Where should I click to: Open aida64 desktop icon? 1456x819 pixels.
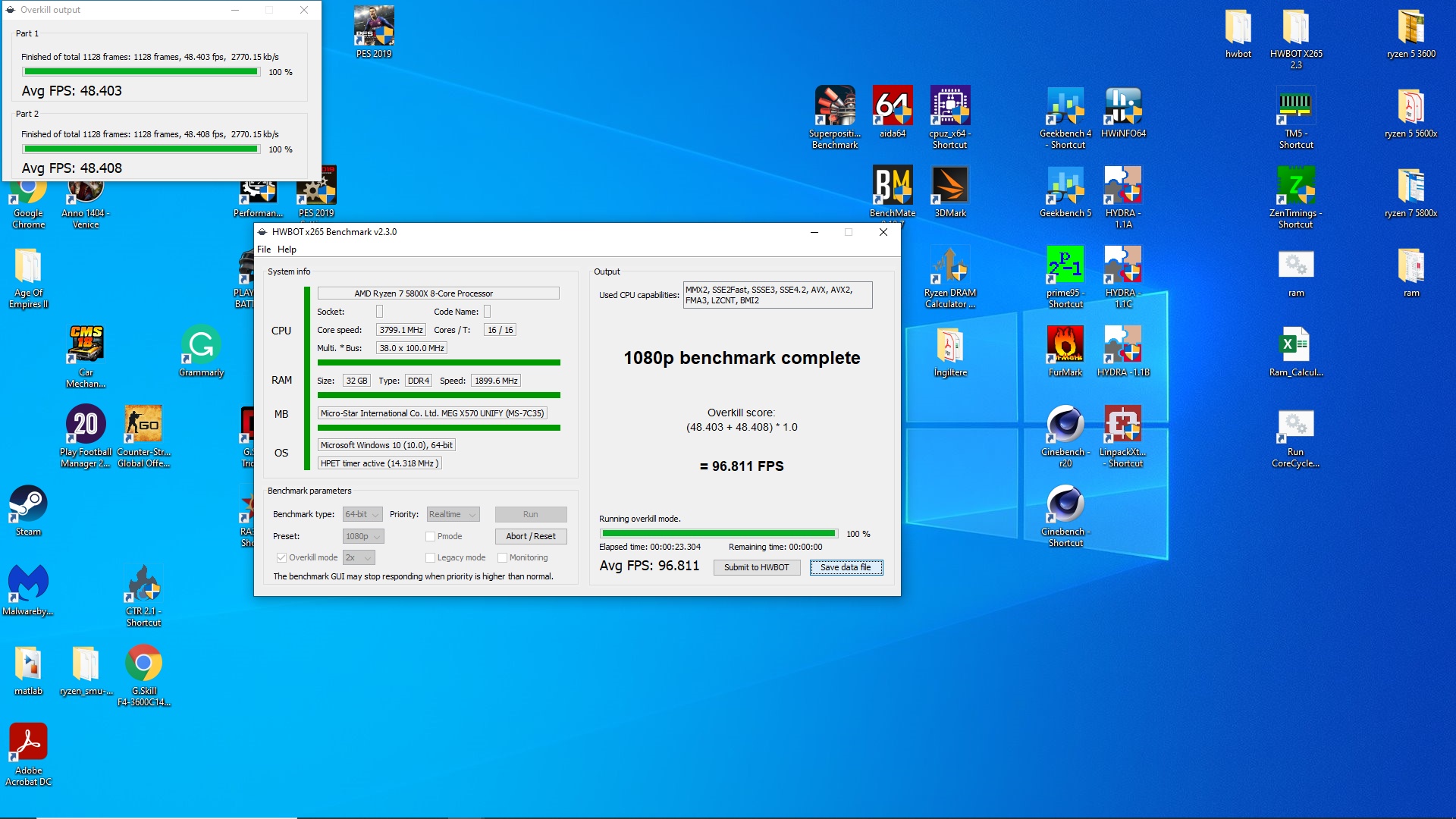[893, 112]
